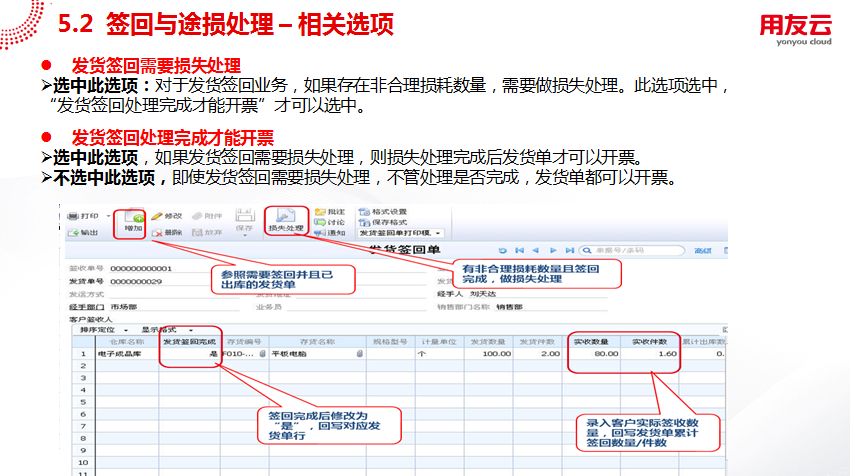This screenshot has height=476, width=850.
Task: Click the lookup icon beside 平板电脑
Action: click(x=359, y=353)
